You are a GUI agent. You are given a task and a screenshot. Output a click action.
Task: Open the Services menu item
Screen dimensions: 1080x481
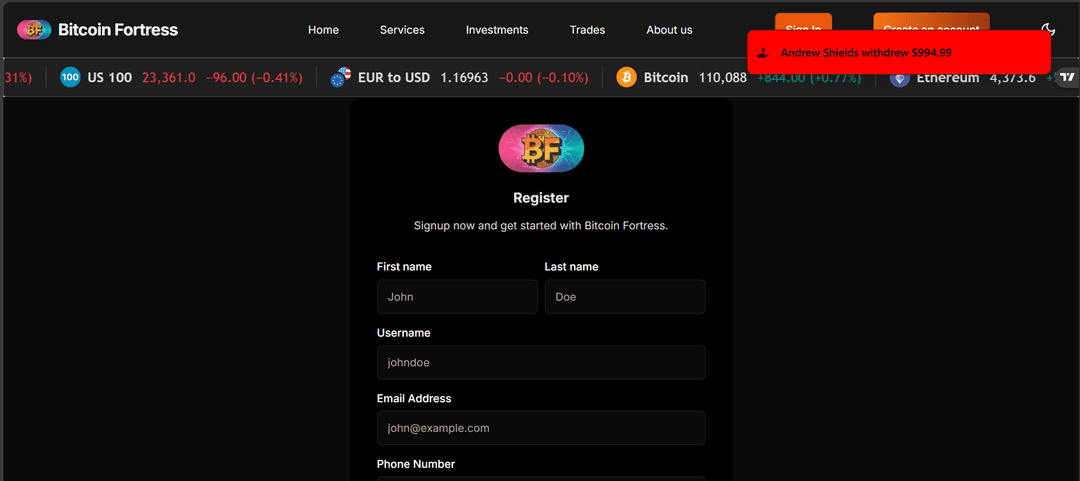[402, 30]
